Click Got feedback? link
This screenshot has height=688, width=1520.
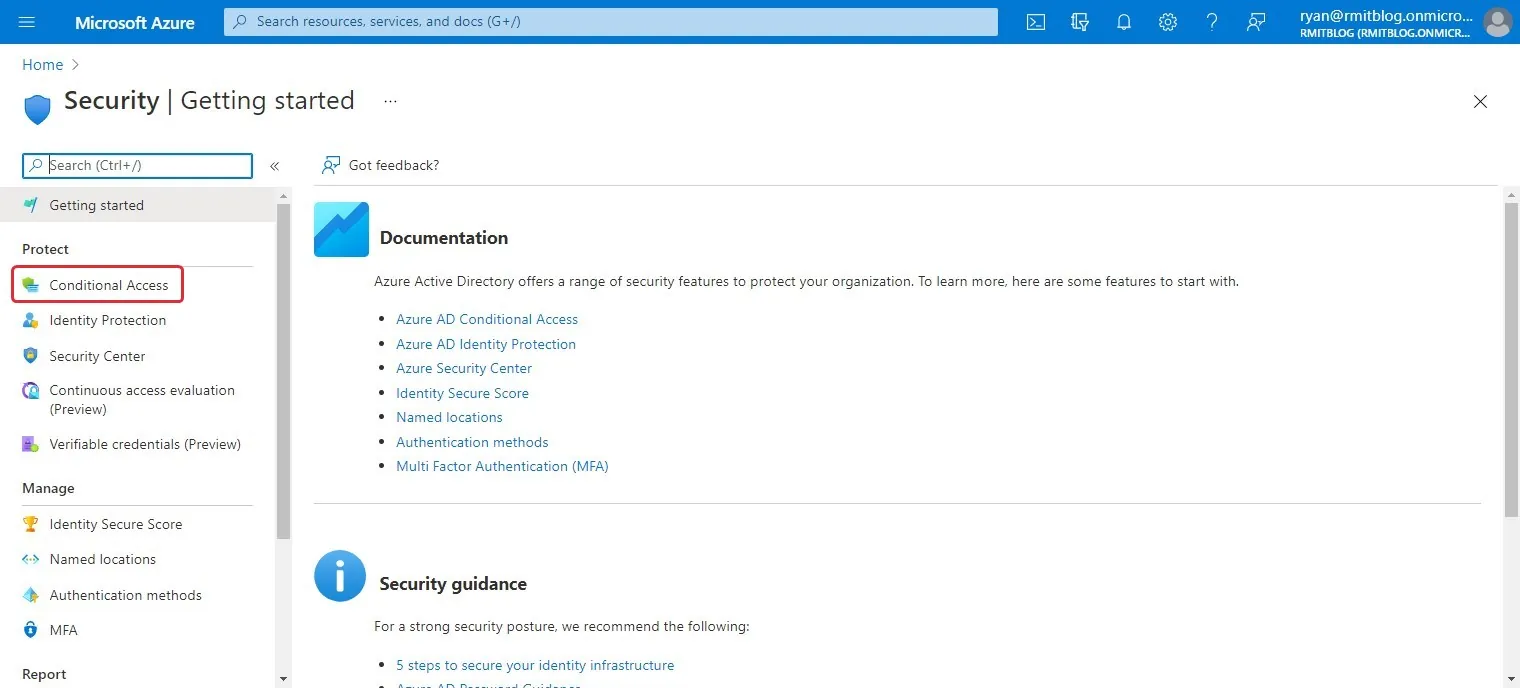point(394,165)
